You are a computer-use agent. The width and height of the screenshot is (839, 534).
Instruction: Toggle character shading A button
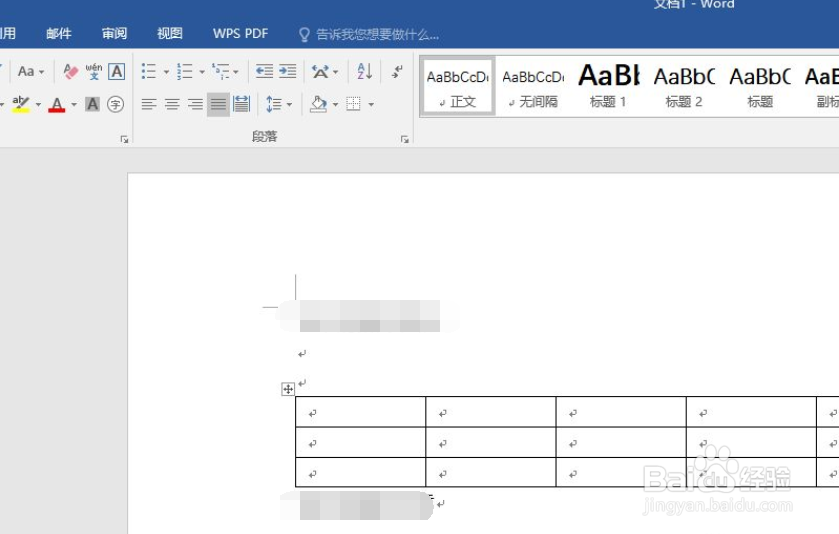pyautogui.click(x=93, y=104)
